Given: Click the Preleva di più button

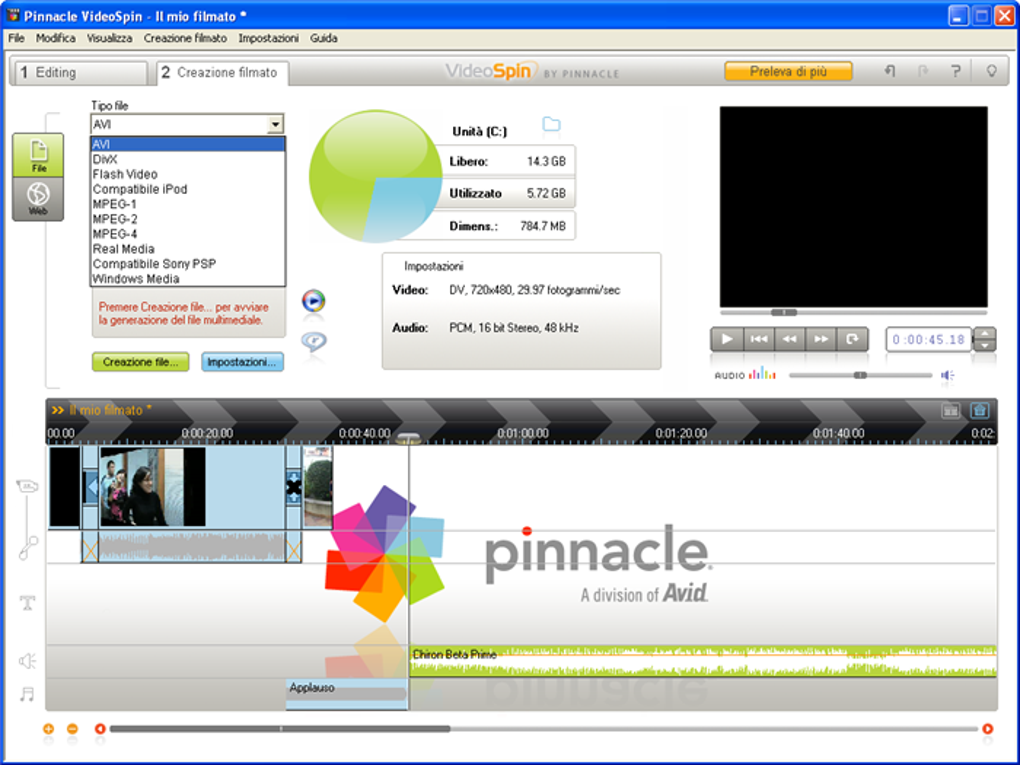Looking at the screenshot, I should pos(788,72).
